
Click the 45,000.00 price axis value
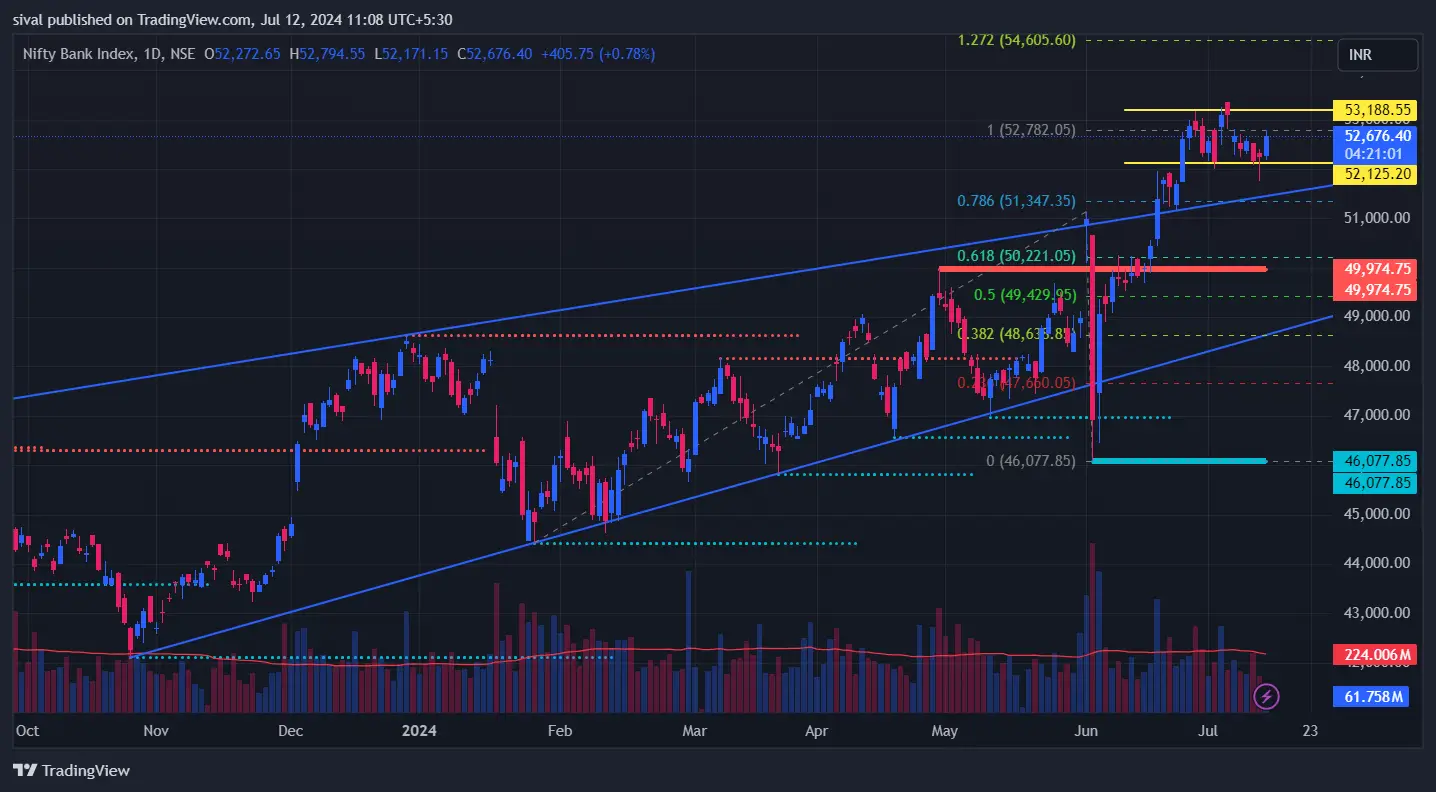point(1377,513)
